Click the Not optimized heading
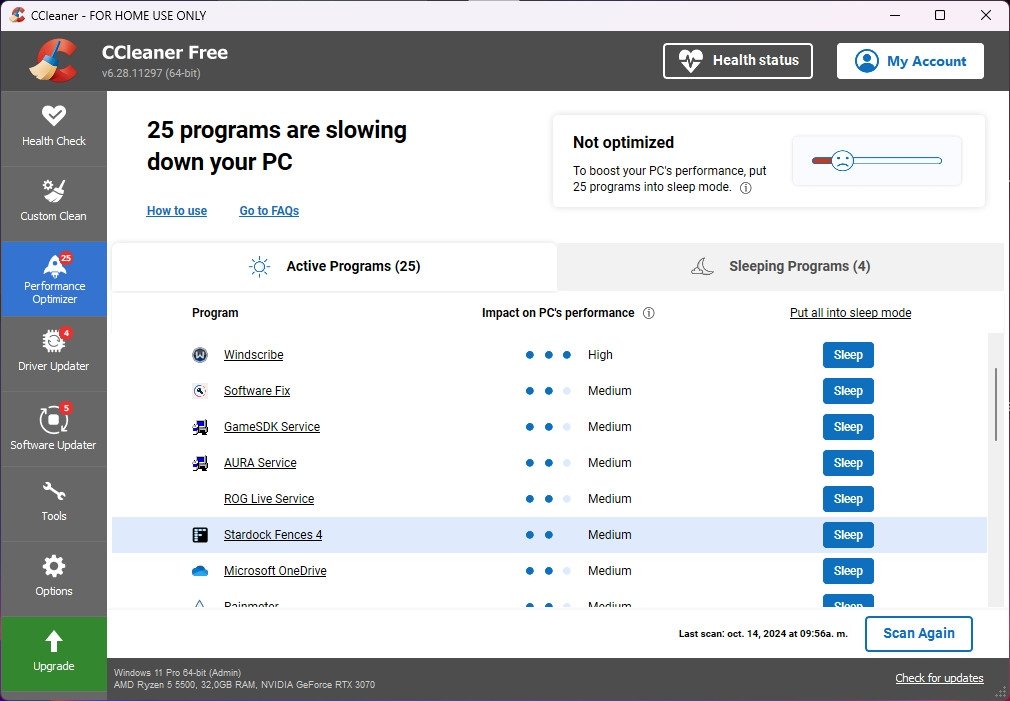 [x=623, y=142]
